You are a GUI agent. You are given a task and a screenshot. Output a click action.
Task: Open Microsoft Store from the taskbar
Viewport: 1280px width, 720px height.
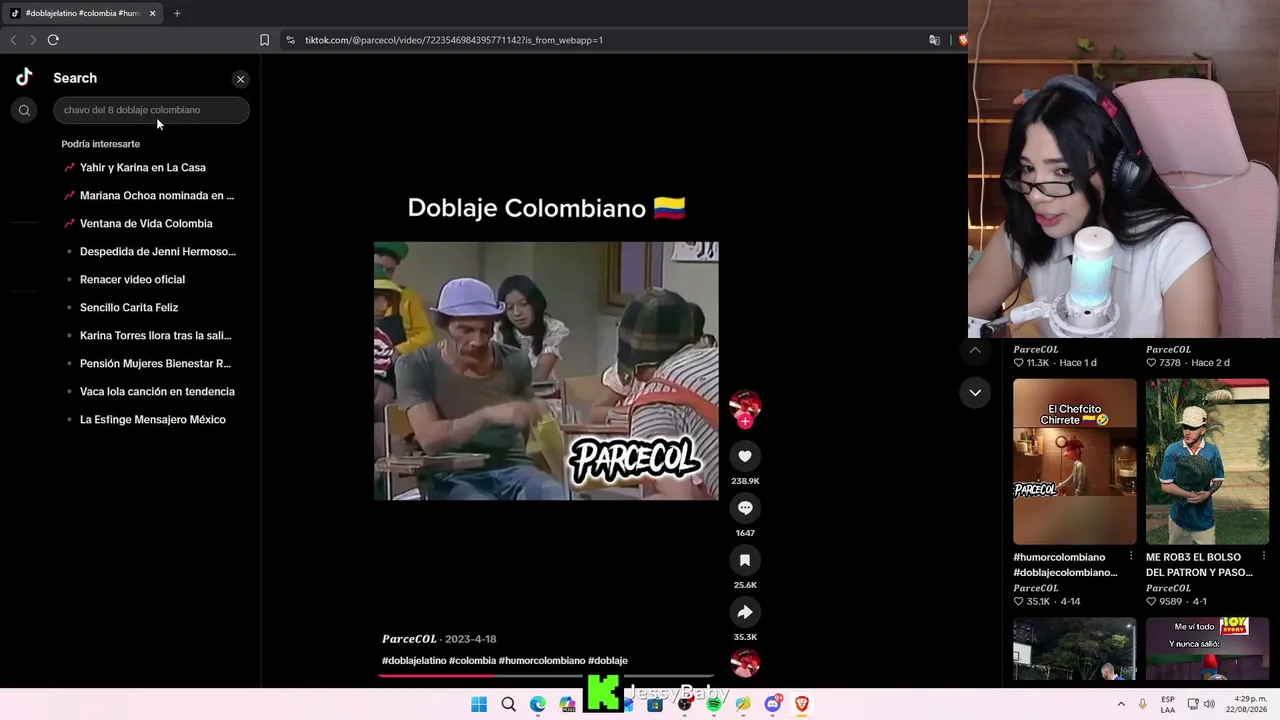coord(655,704)
